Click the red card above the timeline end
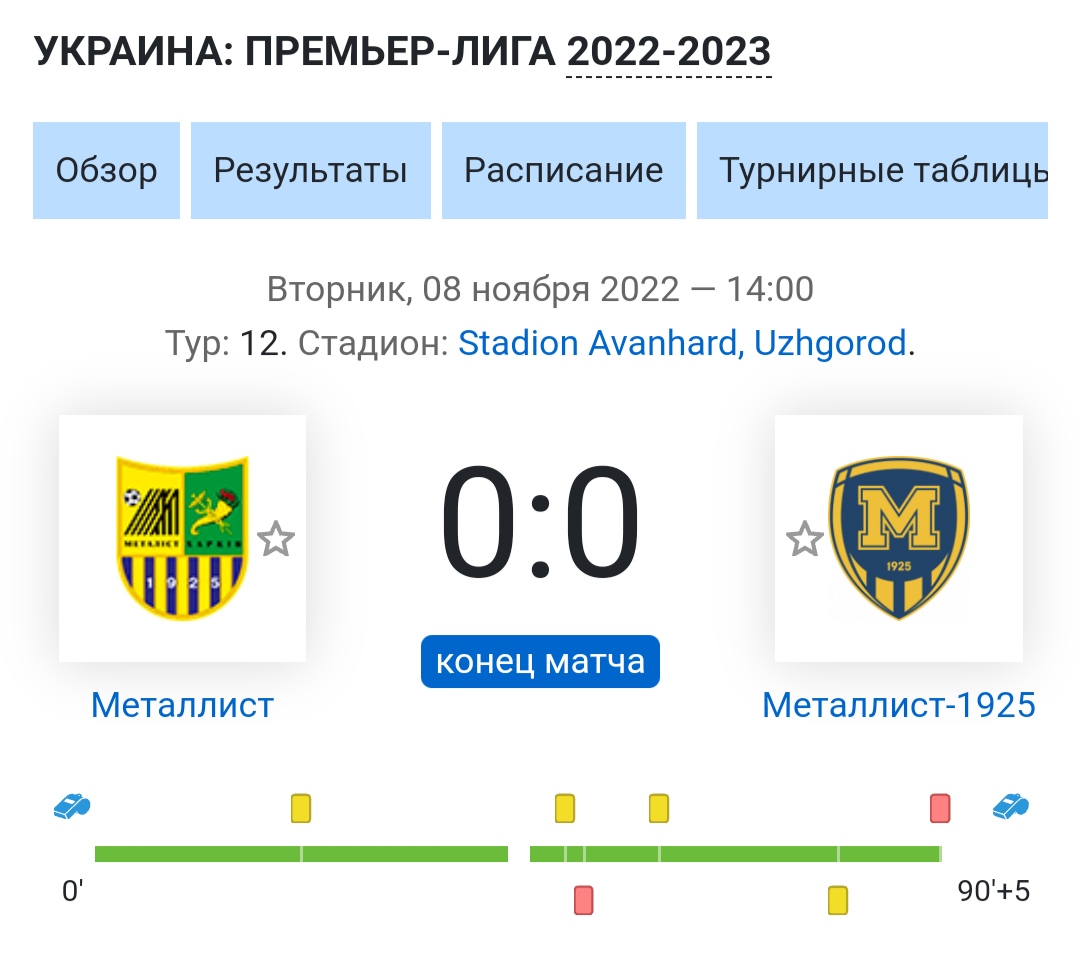This screenshot has height=954, width=1080. click(940, 808)
